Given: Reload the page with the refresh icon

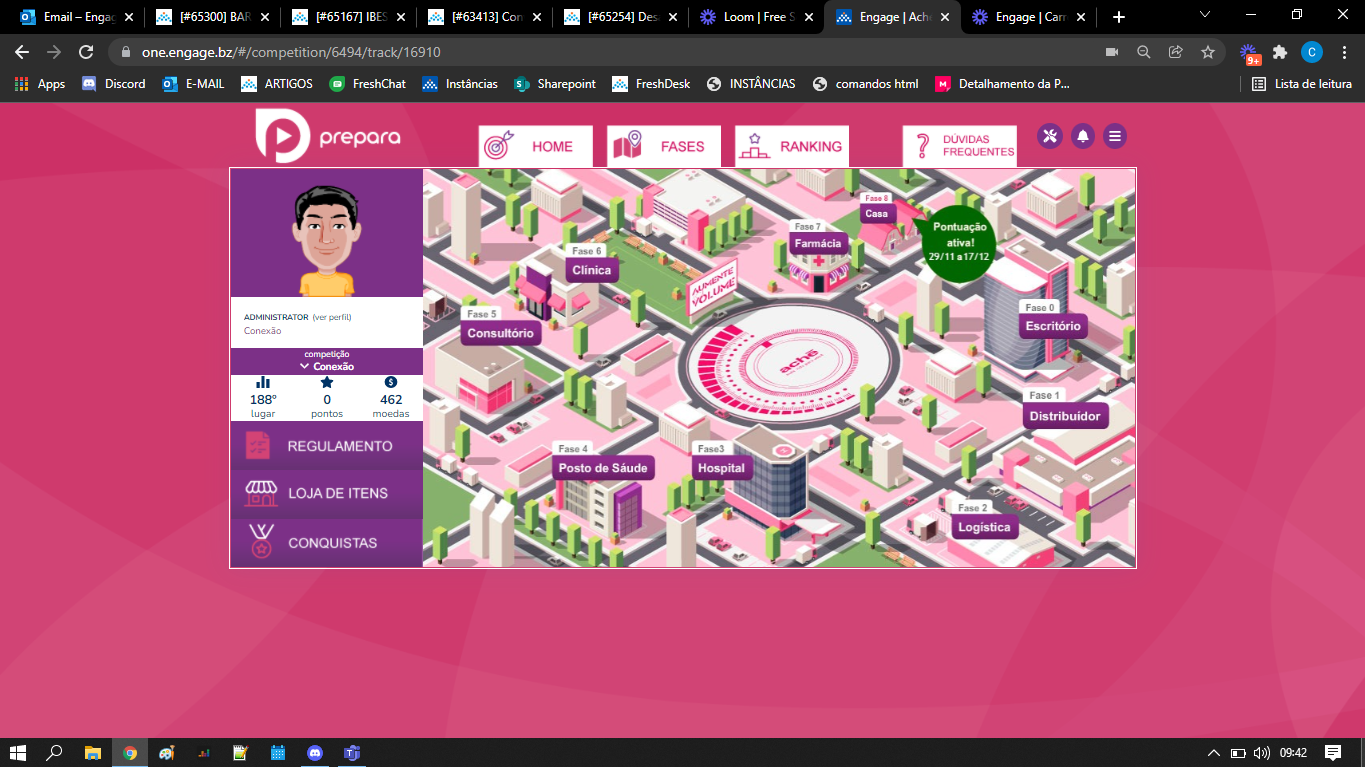Looking at the screenshot, I should tap(86, 52).
